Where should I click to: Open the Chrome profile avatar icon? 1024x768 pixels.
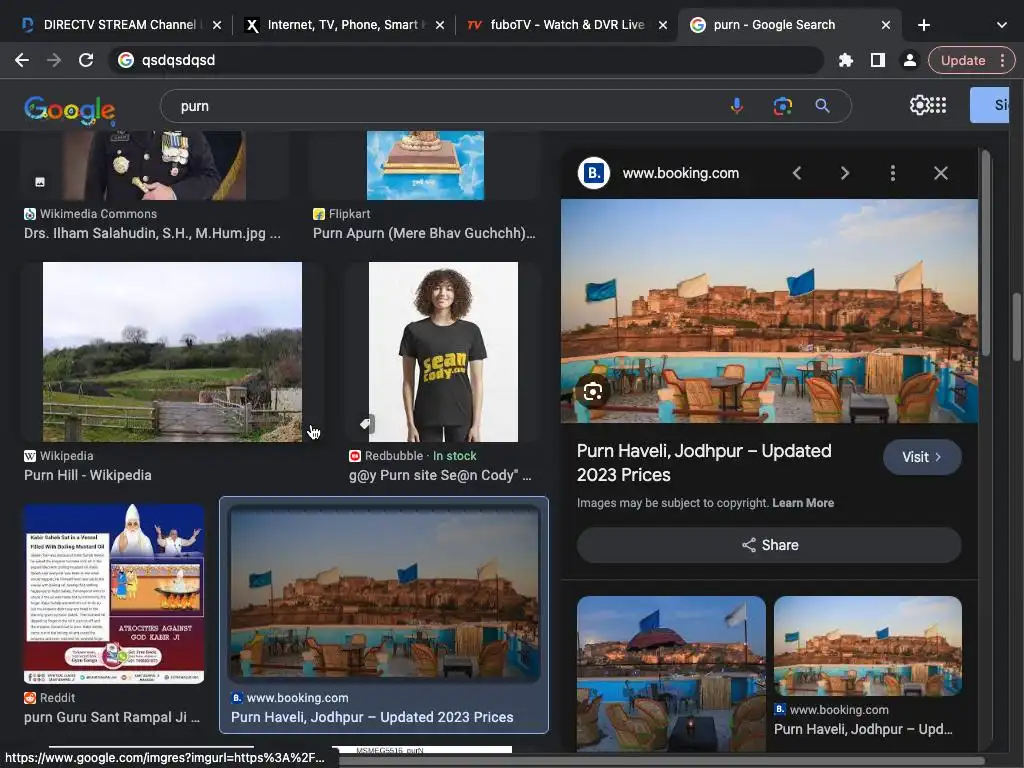tap(909, 60)
